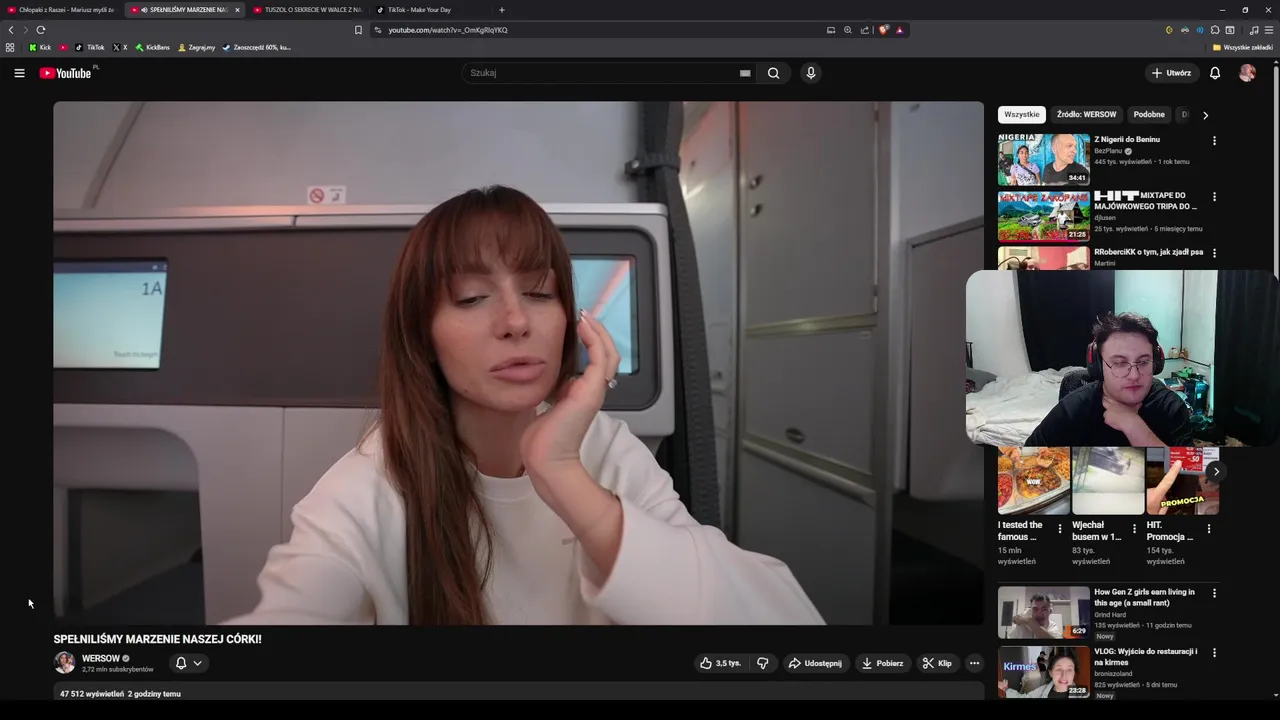This screenshot has height=720, width=1280.
Task: Open the Z Nigerii do Beninu thumbnail
Action: tap(1043, 160)
